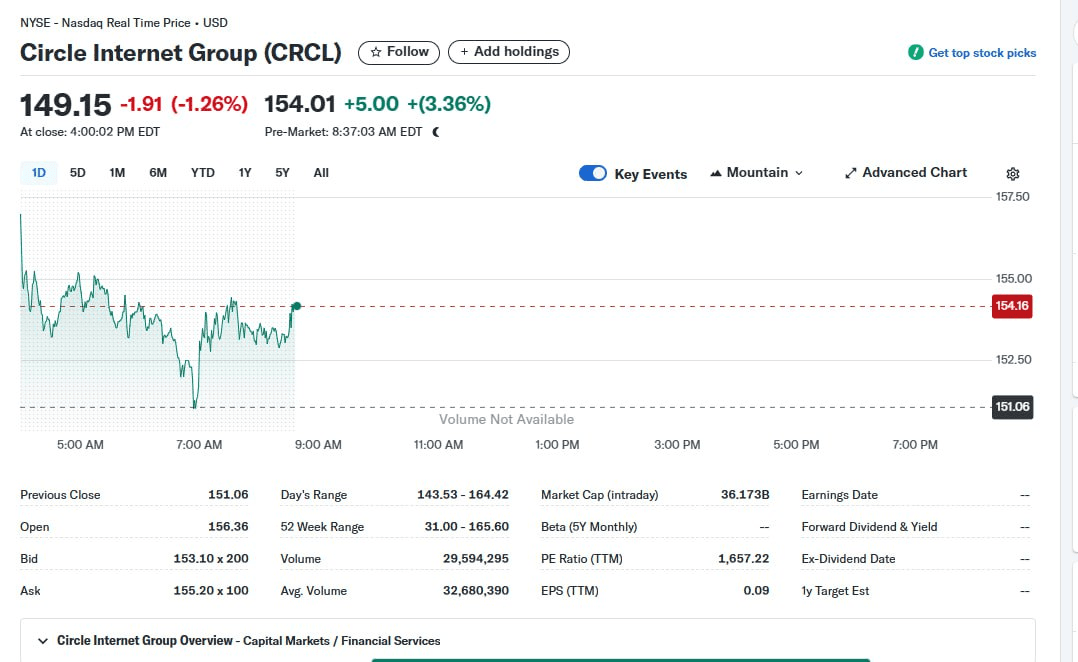1078x662 pixels.
Task: Click the Bid value 153.10 x 200
Action: point(211,559)
